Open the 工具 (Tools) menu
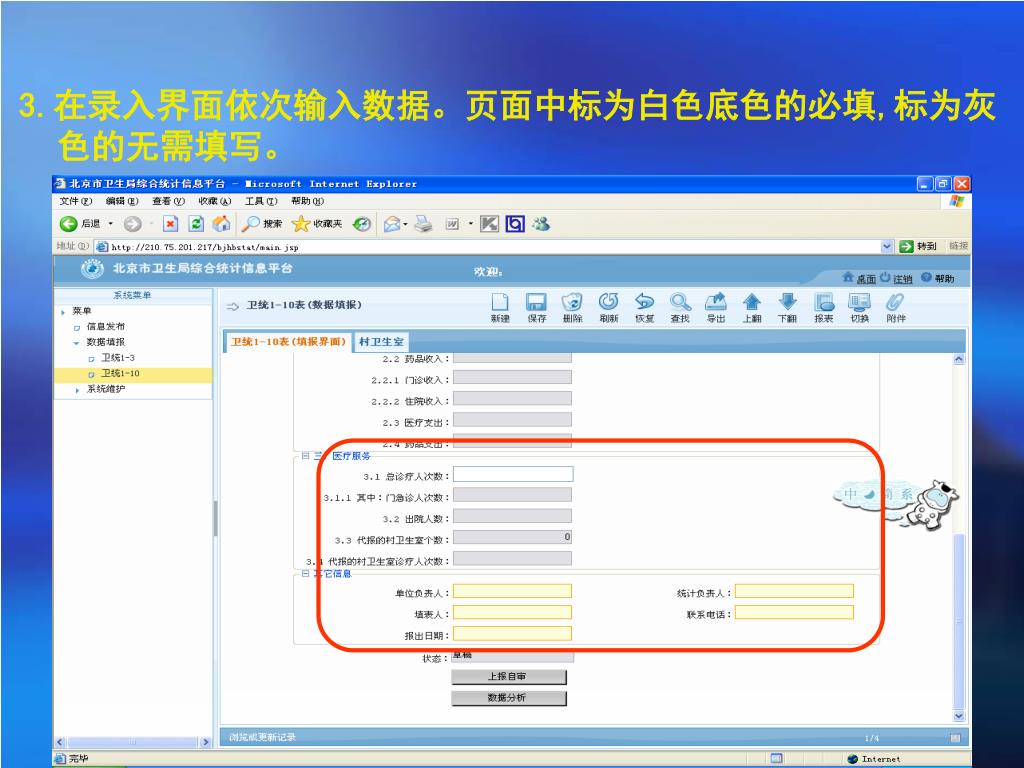 [261, 201]
